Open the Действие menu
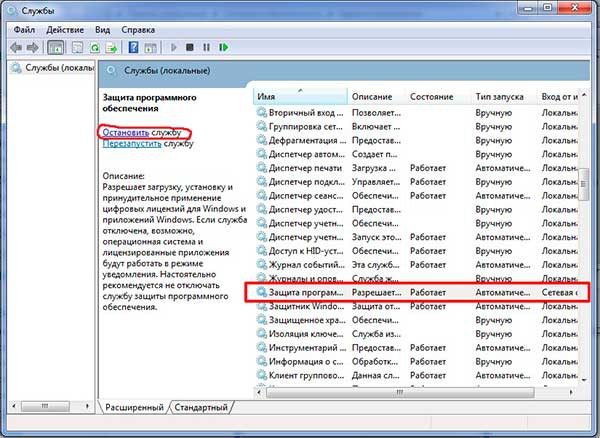The height and width of the screenshot is (438, 600). [x=65, y=30]
